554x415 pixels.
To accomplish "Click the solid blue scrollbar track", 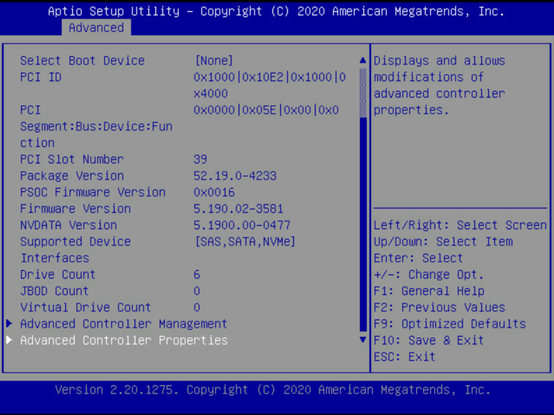I will 363,224.
